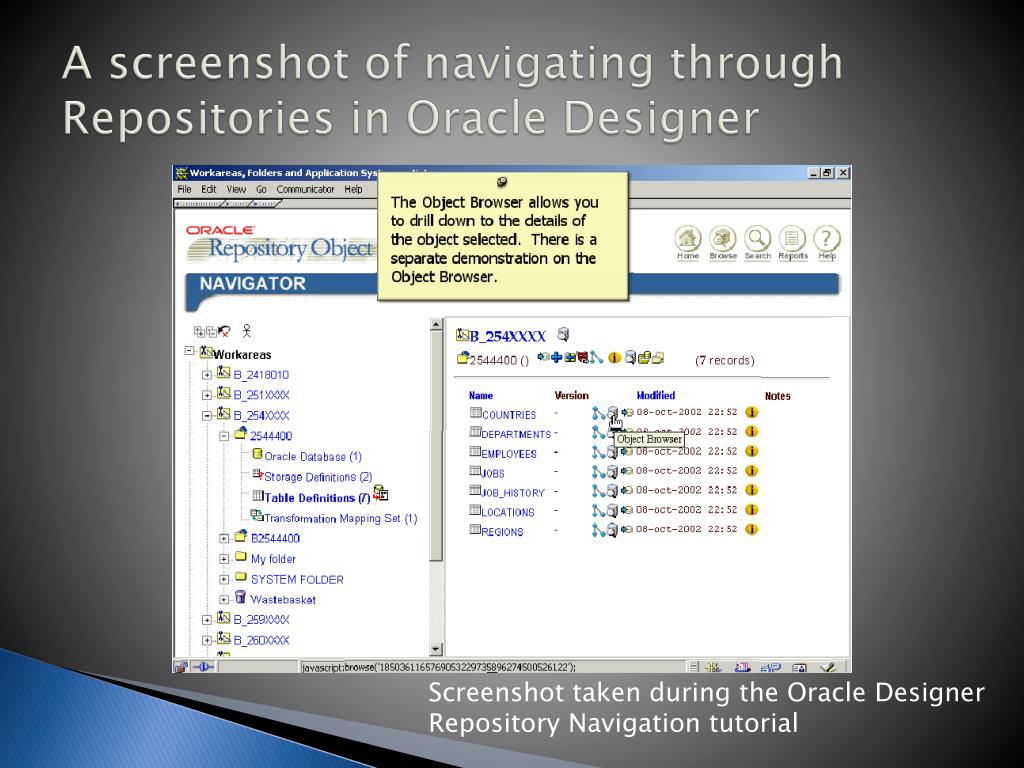
Task: Click the security lock icon in status bar
Action: pyautogui.click(x=181, y=667)
